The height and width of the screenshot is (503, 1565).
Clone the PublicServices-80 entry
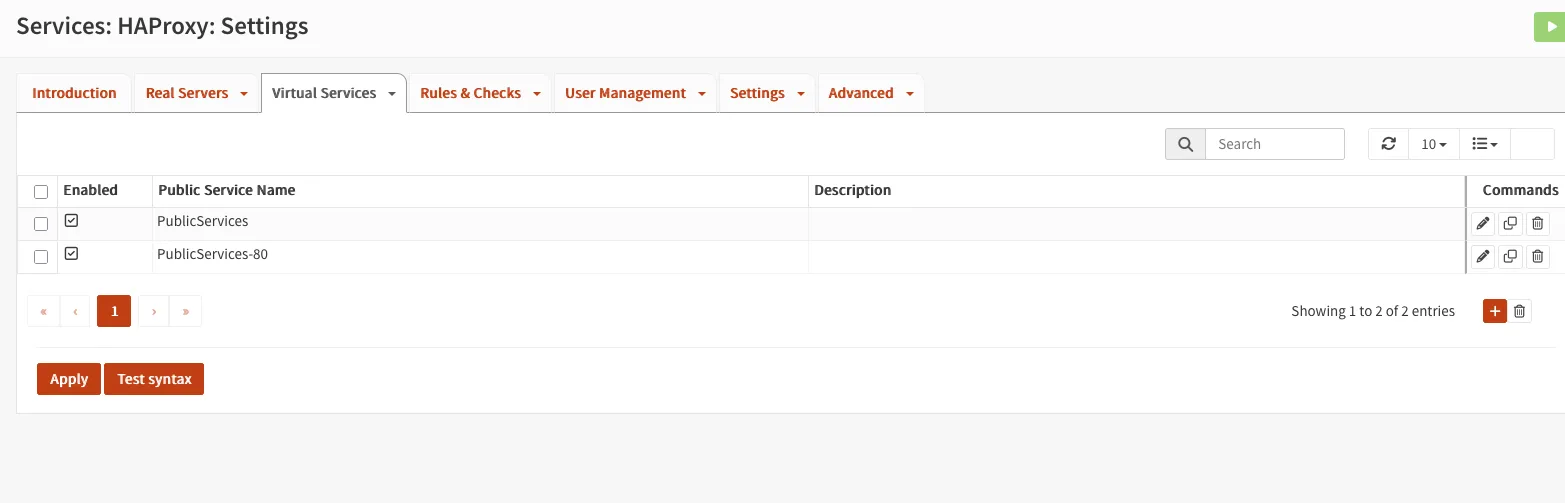coord(1510,257)
